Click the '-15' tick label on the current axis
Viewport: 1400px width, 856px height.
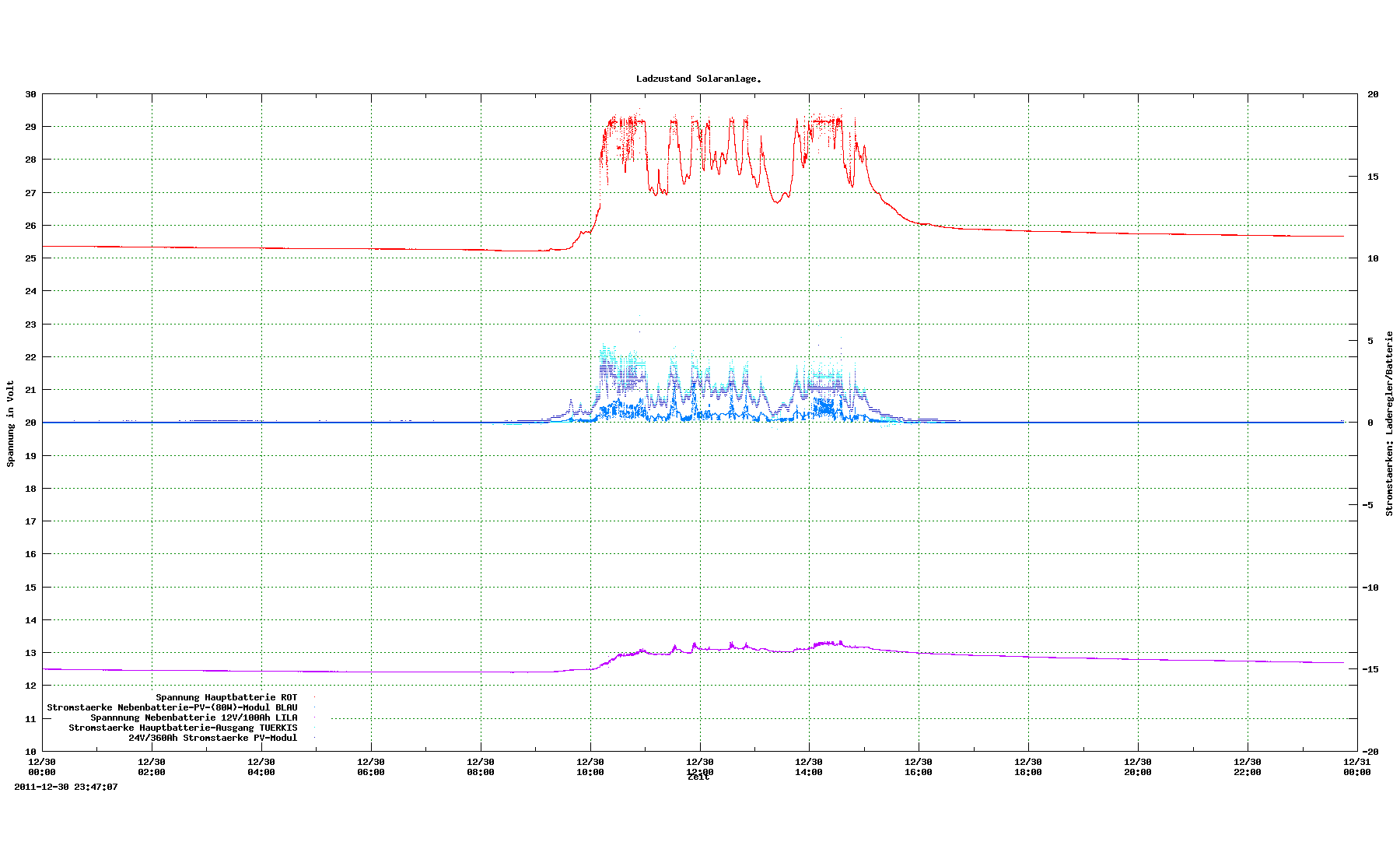[1370, 669]
